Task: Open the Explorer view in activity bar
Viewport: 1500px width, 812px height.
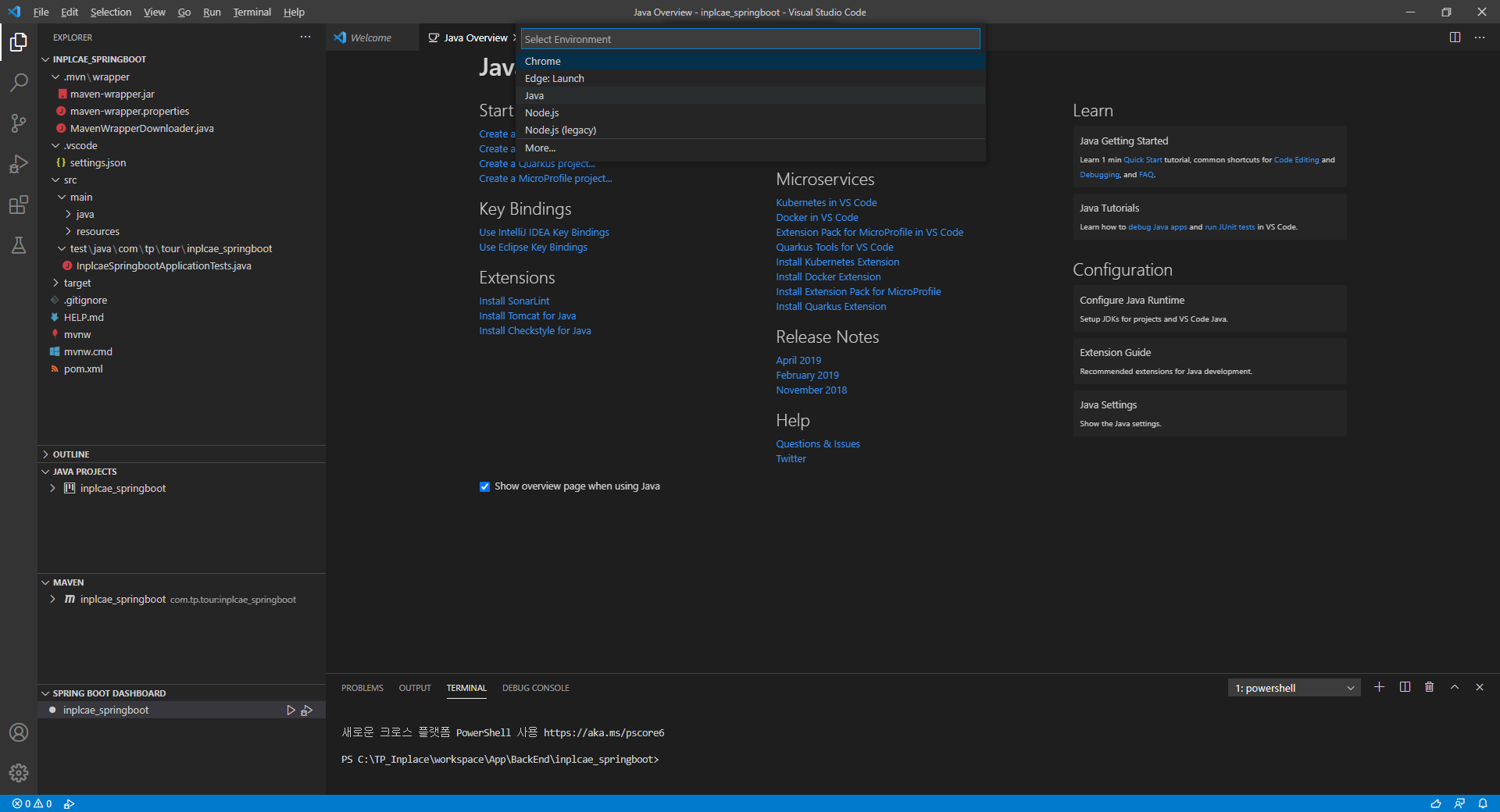Action: pos(19,41)
